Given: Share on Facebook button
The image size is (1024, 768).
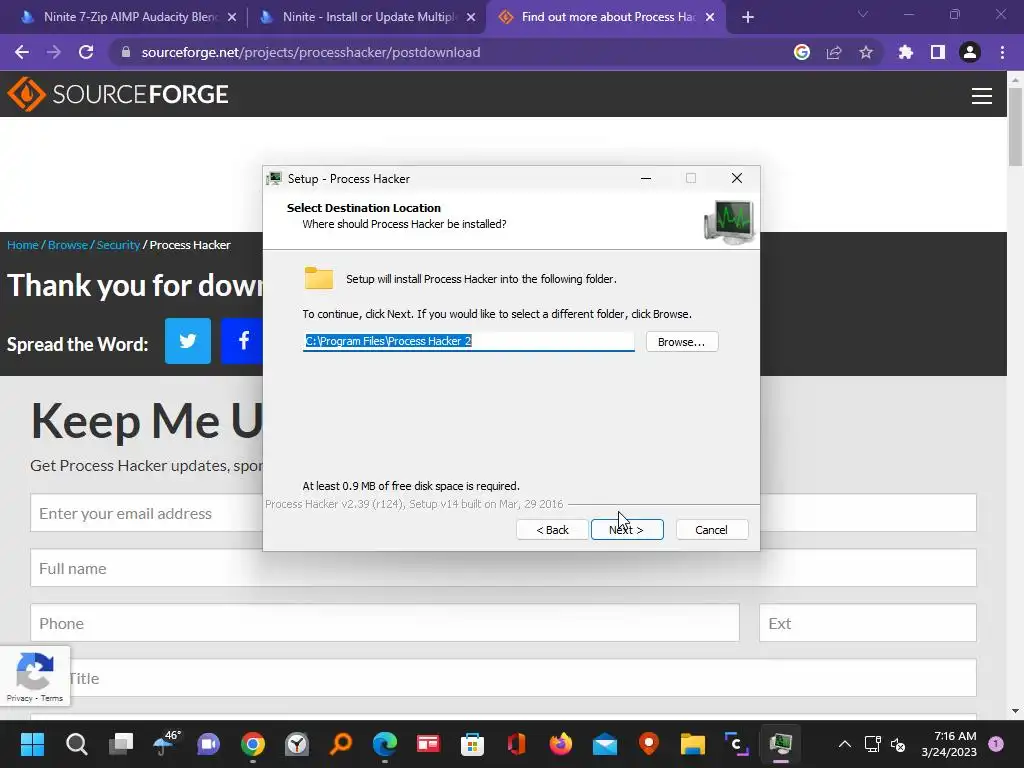Looking at the screenshot, I should [242, 341].
